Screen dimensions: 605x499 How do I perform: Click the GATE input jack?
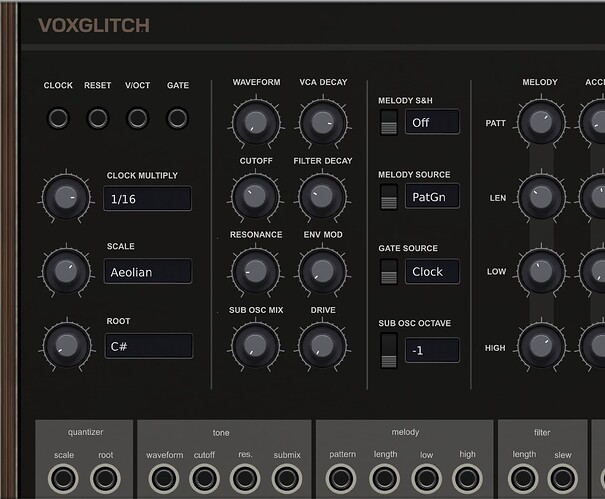[178, 118]
